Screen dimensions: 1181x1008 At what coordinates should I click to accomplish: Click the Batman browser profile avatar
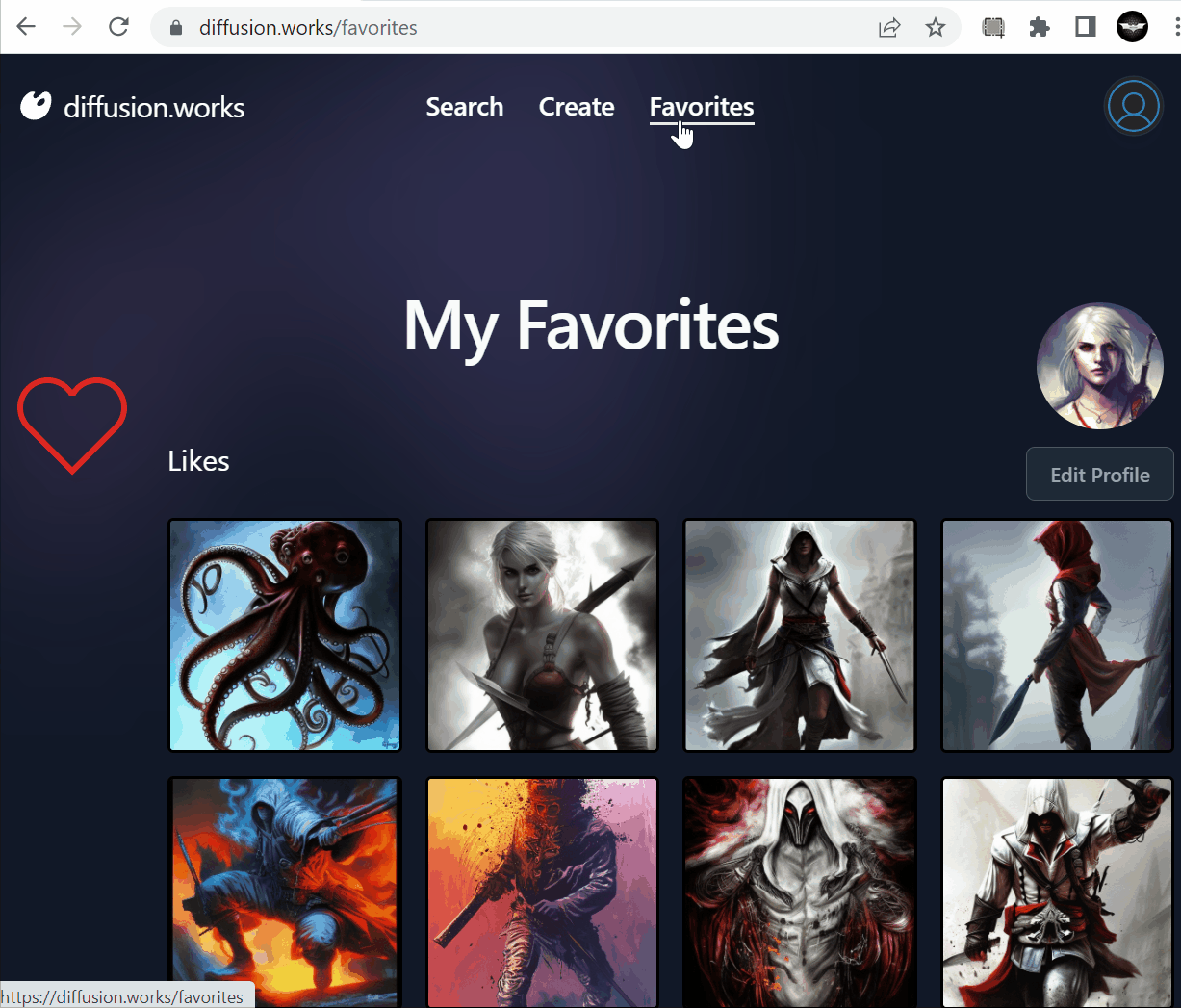(x=1132, y=27)
